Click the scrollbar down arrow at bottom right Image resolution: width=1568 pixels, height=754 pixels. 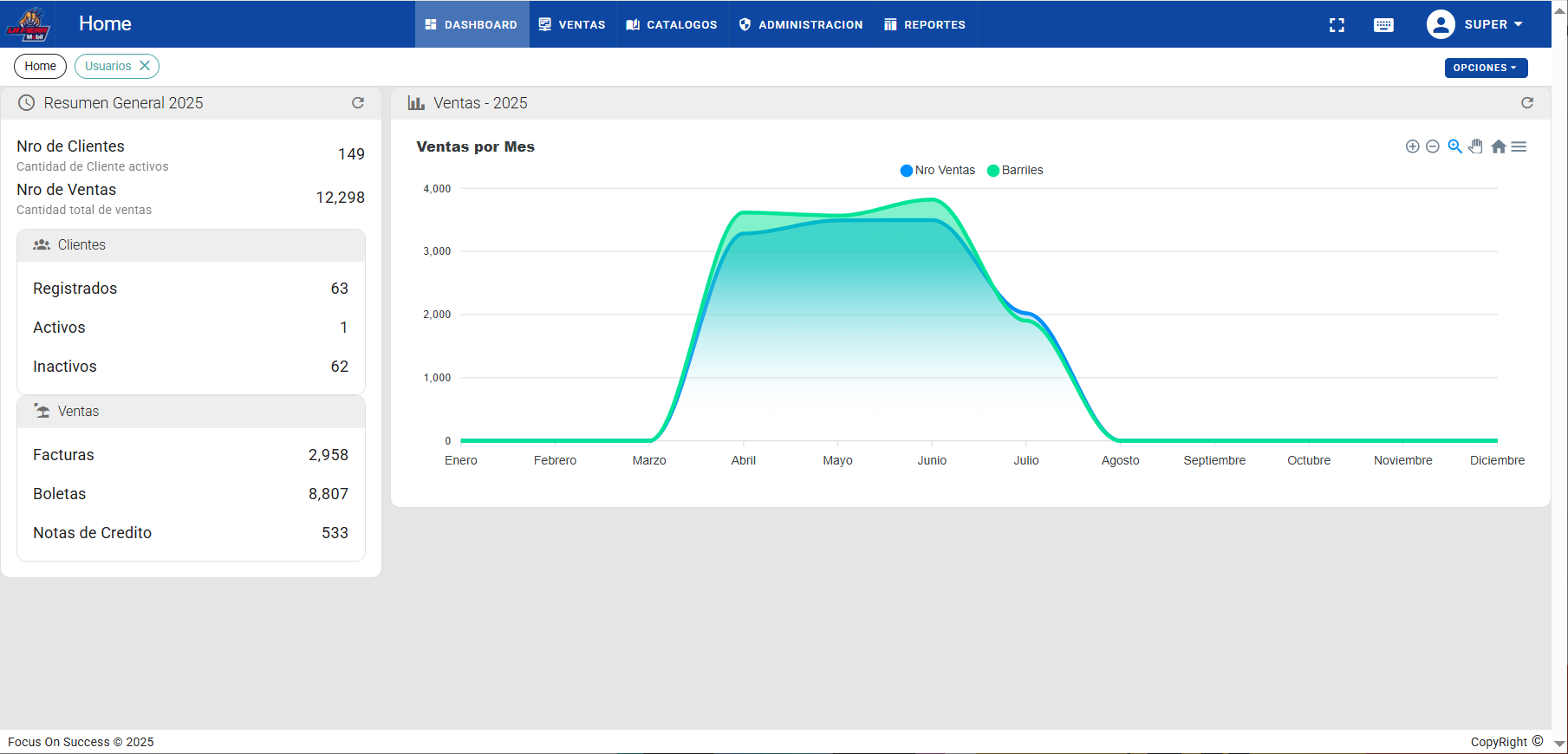tap(1559, 744)
